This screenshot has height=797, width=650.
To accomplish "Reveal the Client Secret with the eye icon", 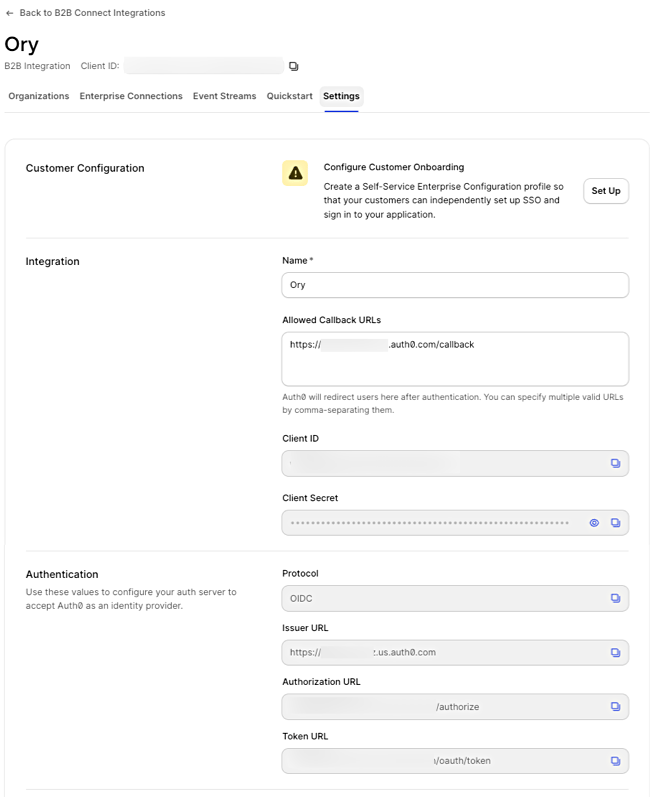I will click(x=594, y=523).
